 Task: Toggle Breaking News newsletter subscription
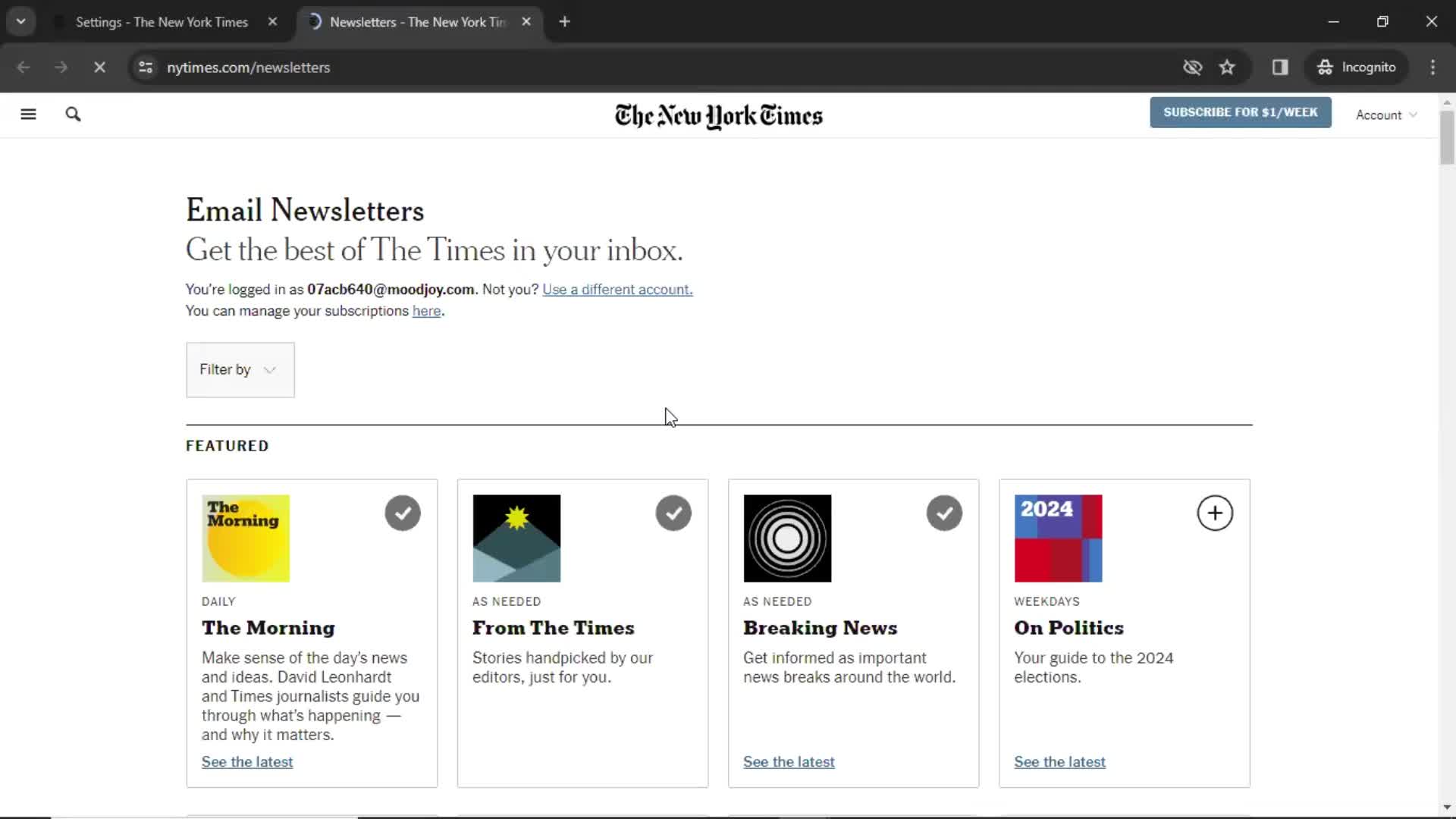tap(944, 512)
